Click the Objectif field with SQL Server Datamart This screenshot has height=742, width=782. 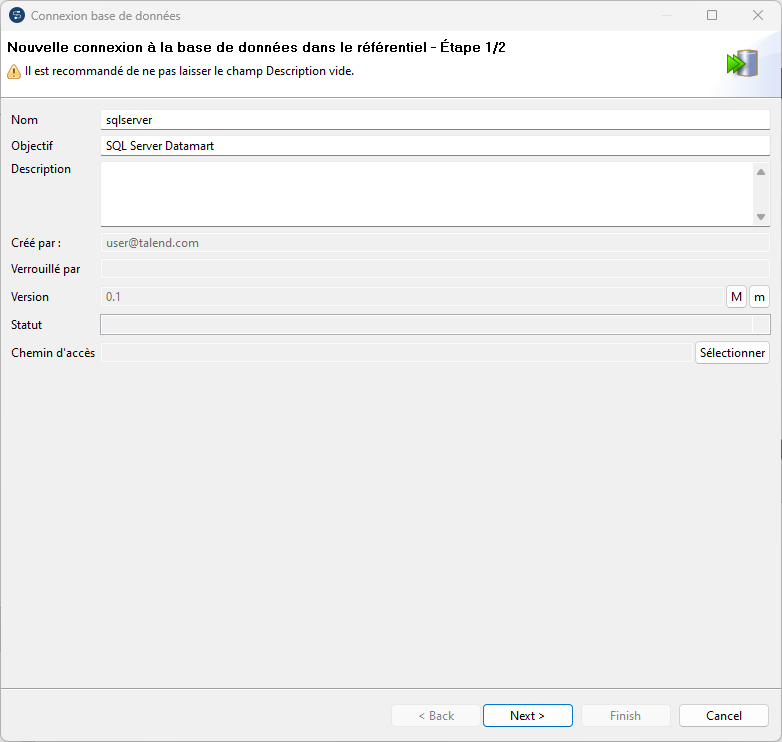pyautogui.click(x=435, y=146)
